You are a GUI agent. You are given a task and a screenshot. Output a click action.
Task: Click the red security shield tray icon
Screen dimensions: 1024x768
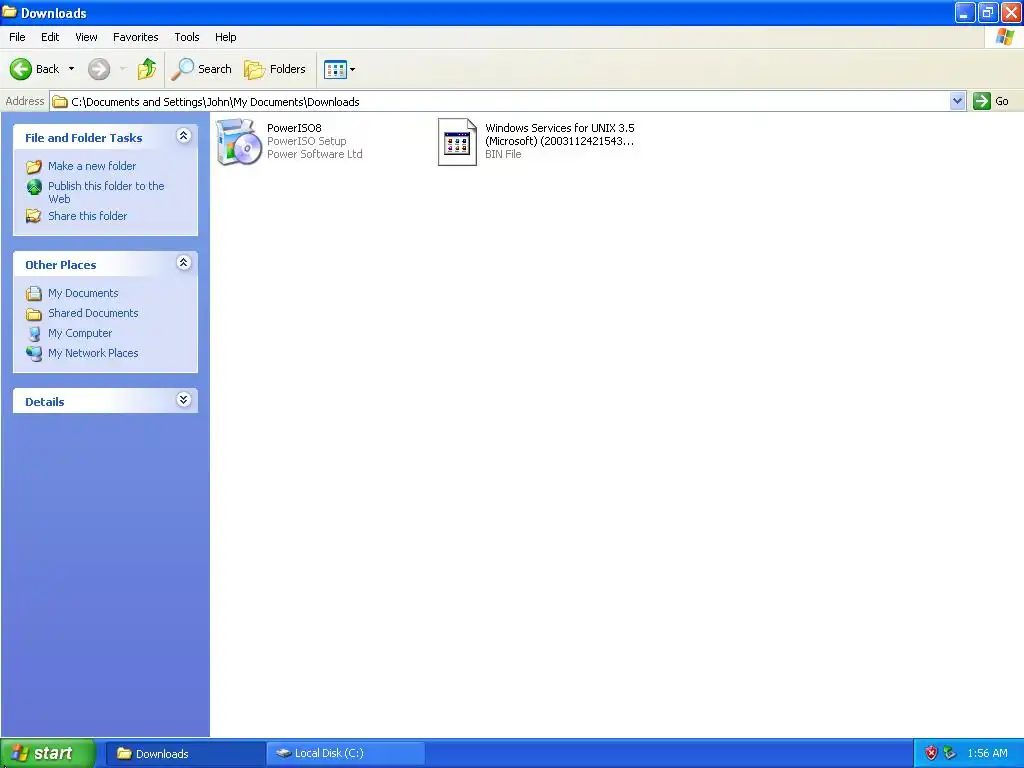click(932, 753)
